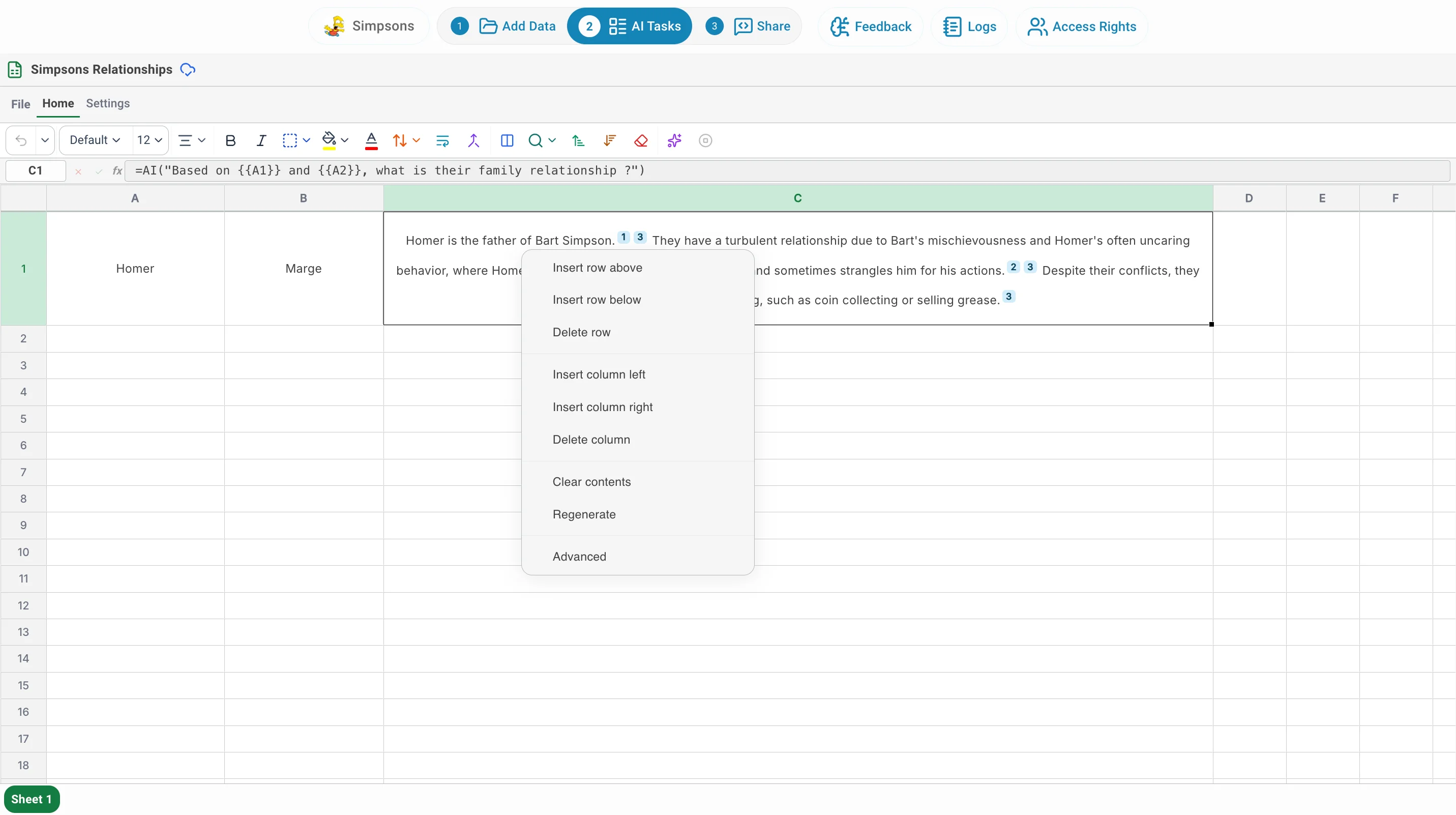Screen dimensions: 1456x815
Task: Open the Feedback button
Action: (x=871, y=26)
